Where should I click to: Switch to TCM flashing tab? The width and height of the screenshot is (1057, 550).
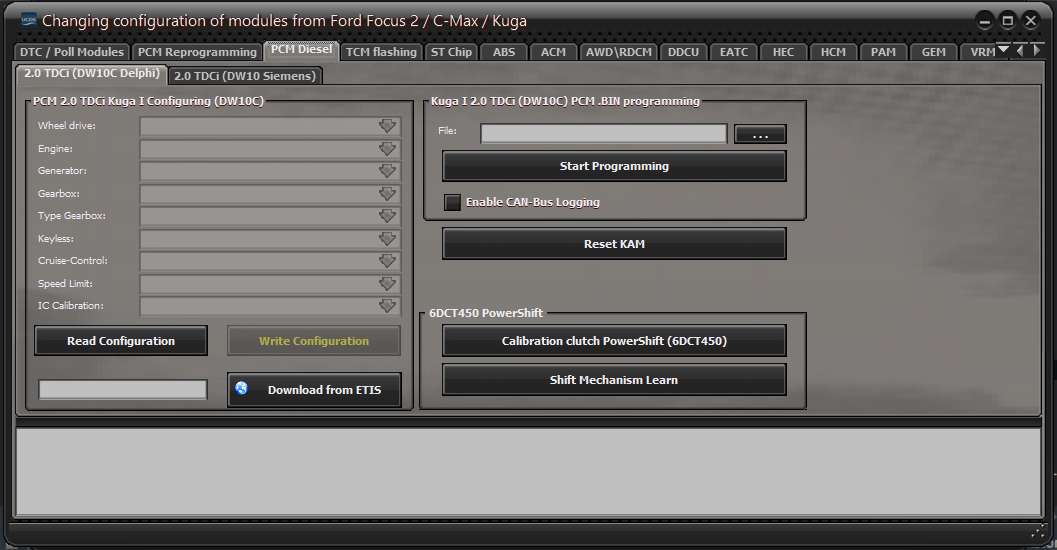point(381,52)
